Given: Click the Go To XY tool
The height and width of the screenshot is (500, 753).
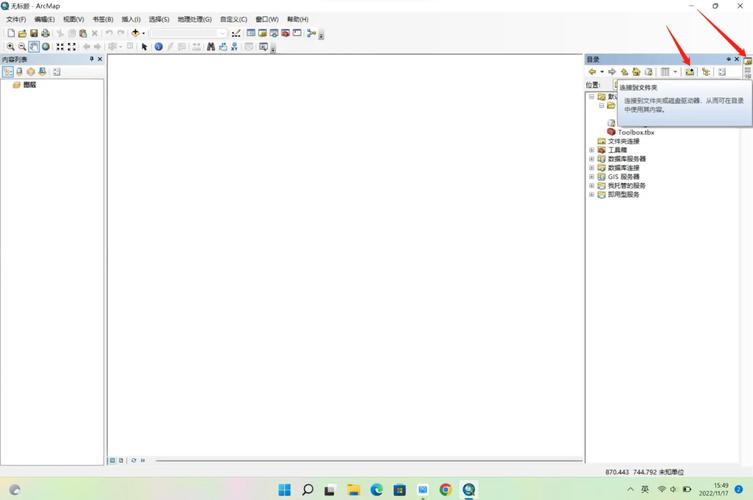Looking at the screenshot, I should coord(234,47).
